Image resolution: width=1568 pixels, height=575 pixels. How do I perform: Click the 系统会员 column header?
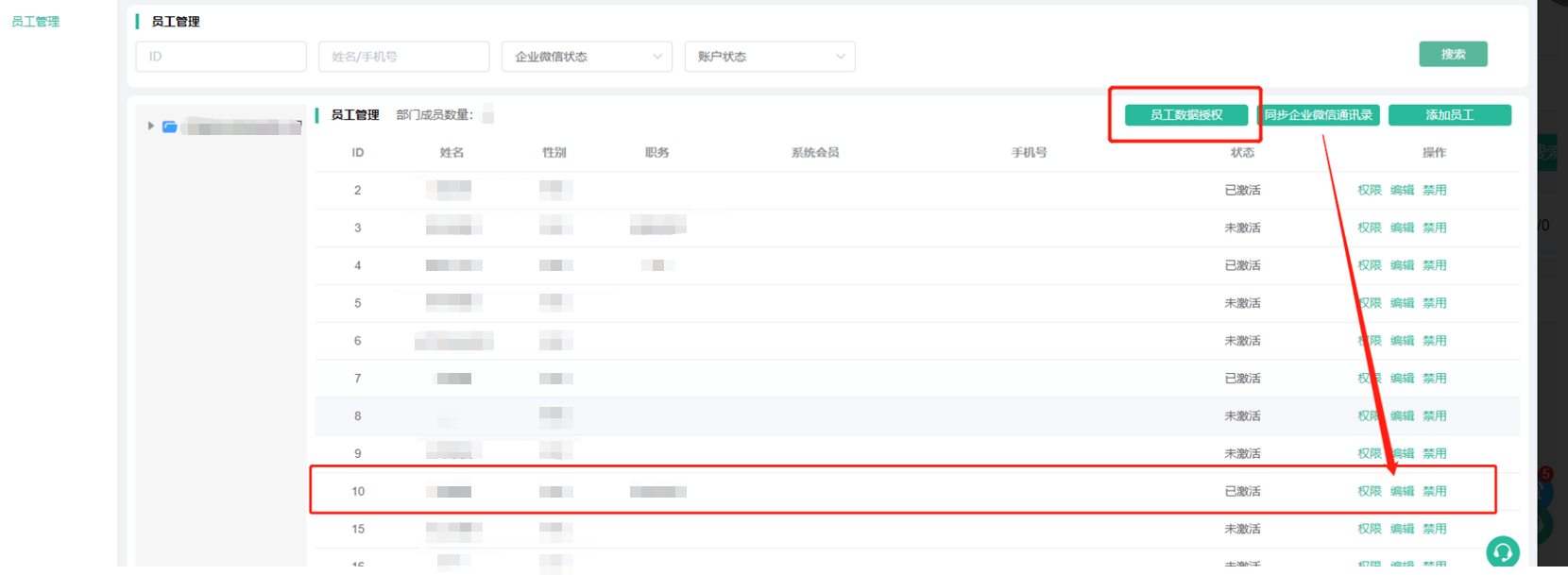(x=815, y=153)
